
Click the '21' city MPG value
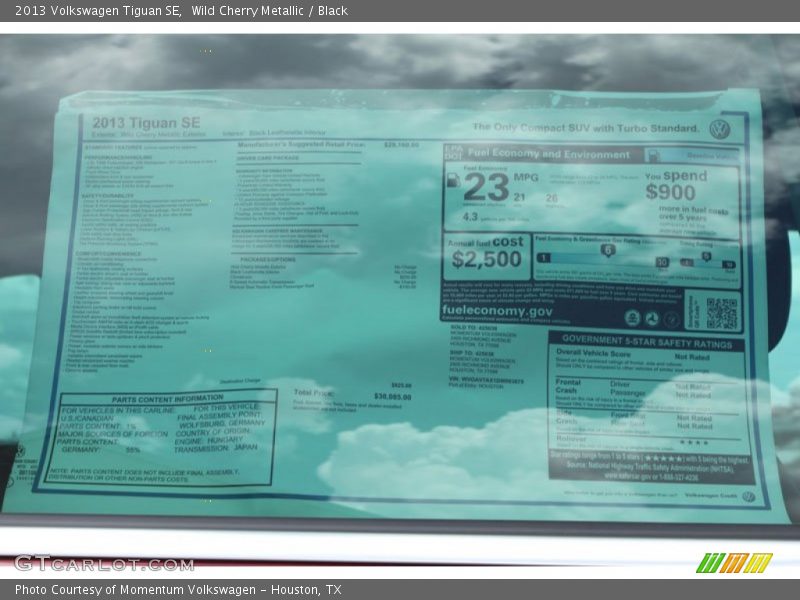(519, 197)
